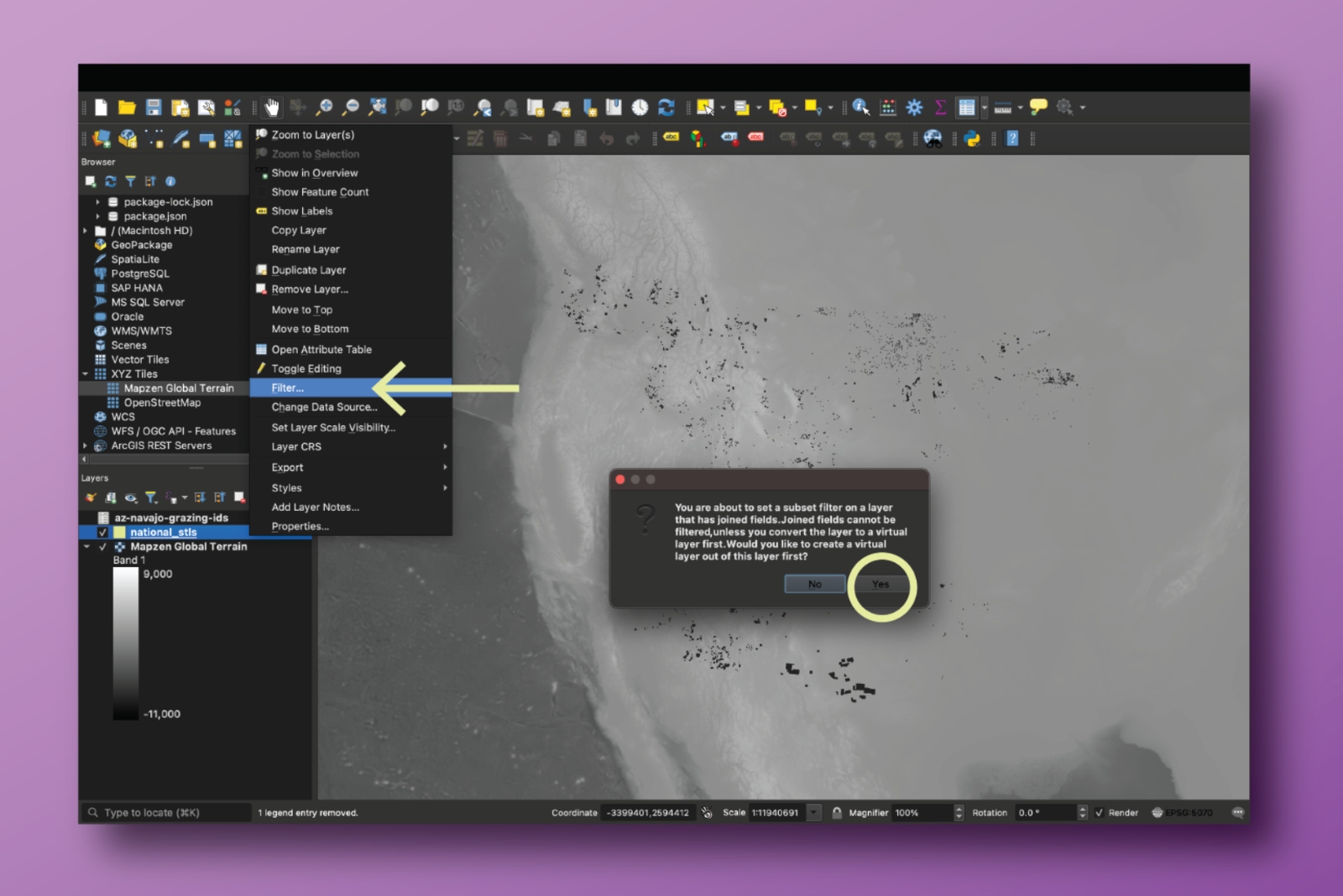Choose Filter... from the layer context menu
The image size is (1343, 896).
[x=288, y=388]
